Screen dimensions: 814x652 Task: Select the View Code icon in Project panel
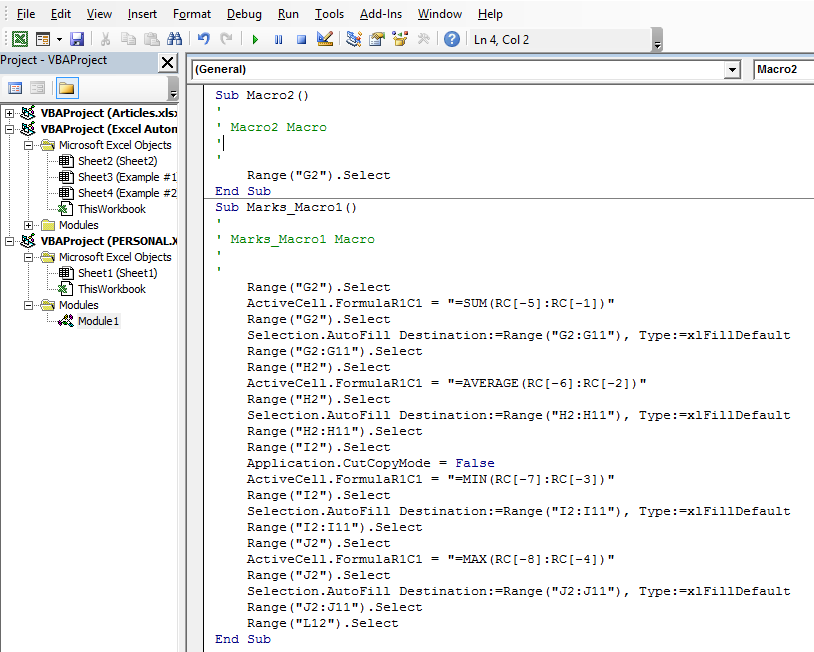tap(14, 89)
